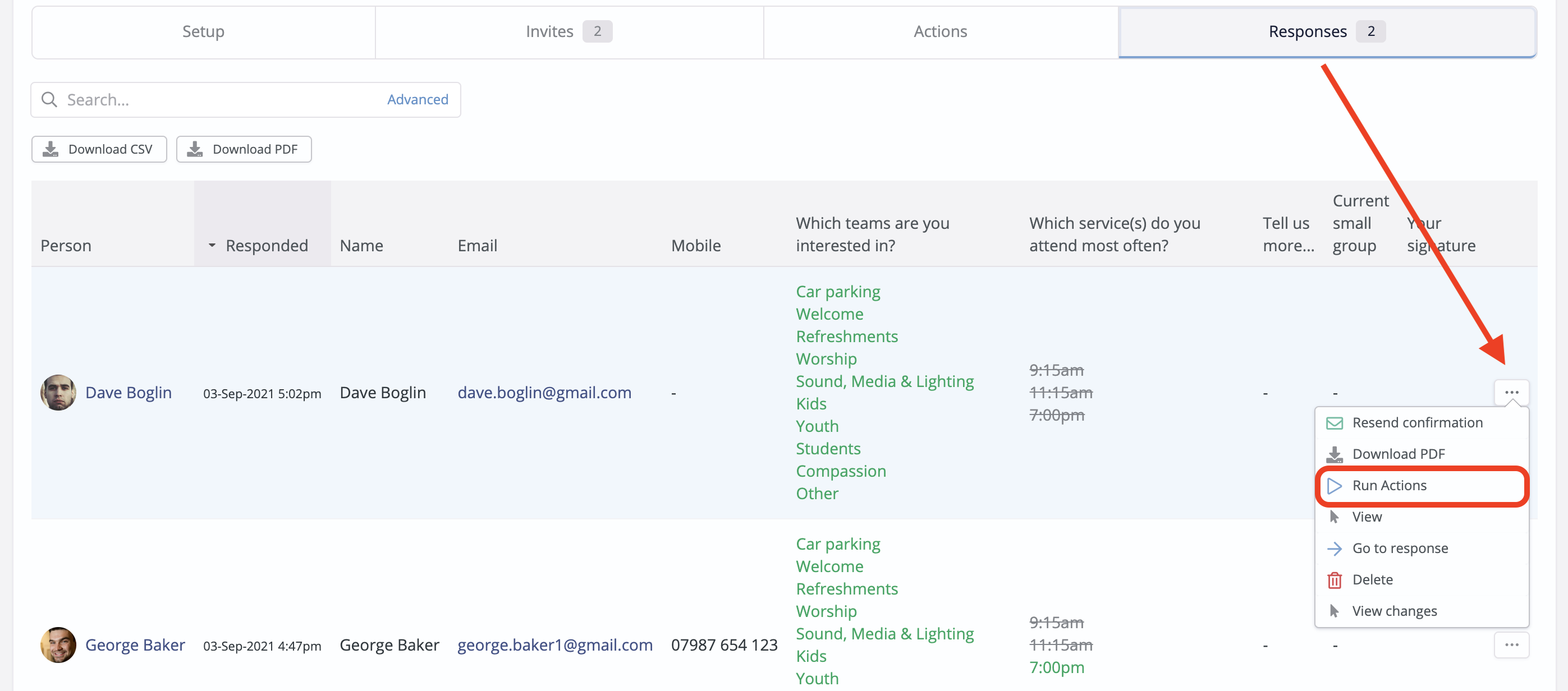Click dave.boglin@gmail.com email link

coord(544,393)
